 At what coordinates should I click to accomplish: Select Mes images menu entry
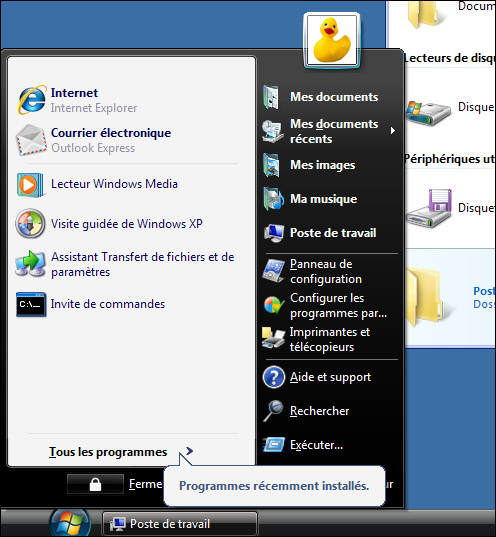click(330, 165)
